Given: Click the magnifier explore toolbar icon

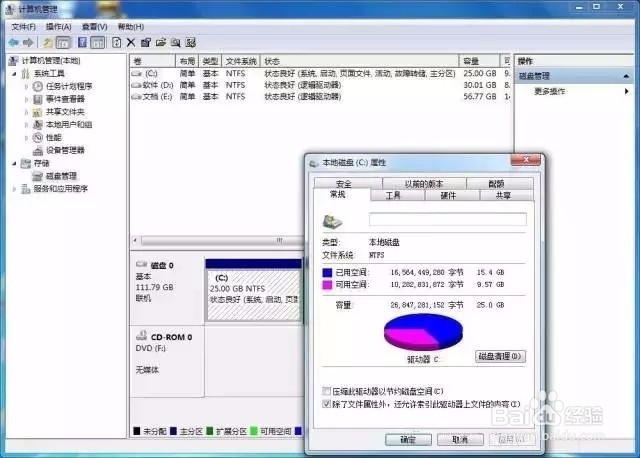Looking at the screenshot, I should tap(176, 42).
